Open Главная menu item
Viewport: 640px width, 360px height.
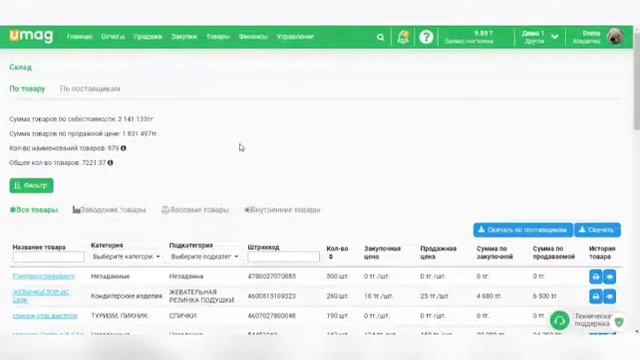tap(79, 37)
